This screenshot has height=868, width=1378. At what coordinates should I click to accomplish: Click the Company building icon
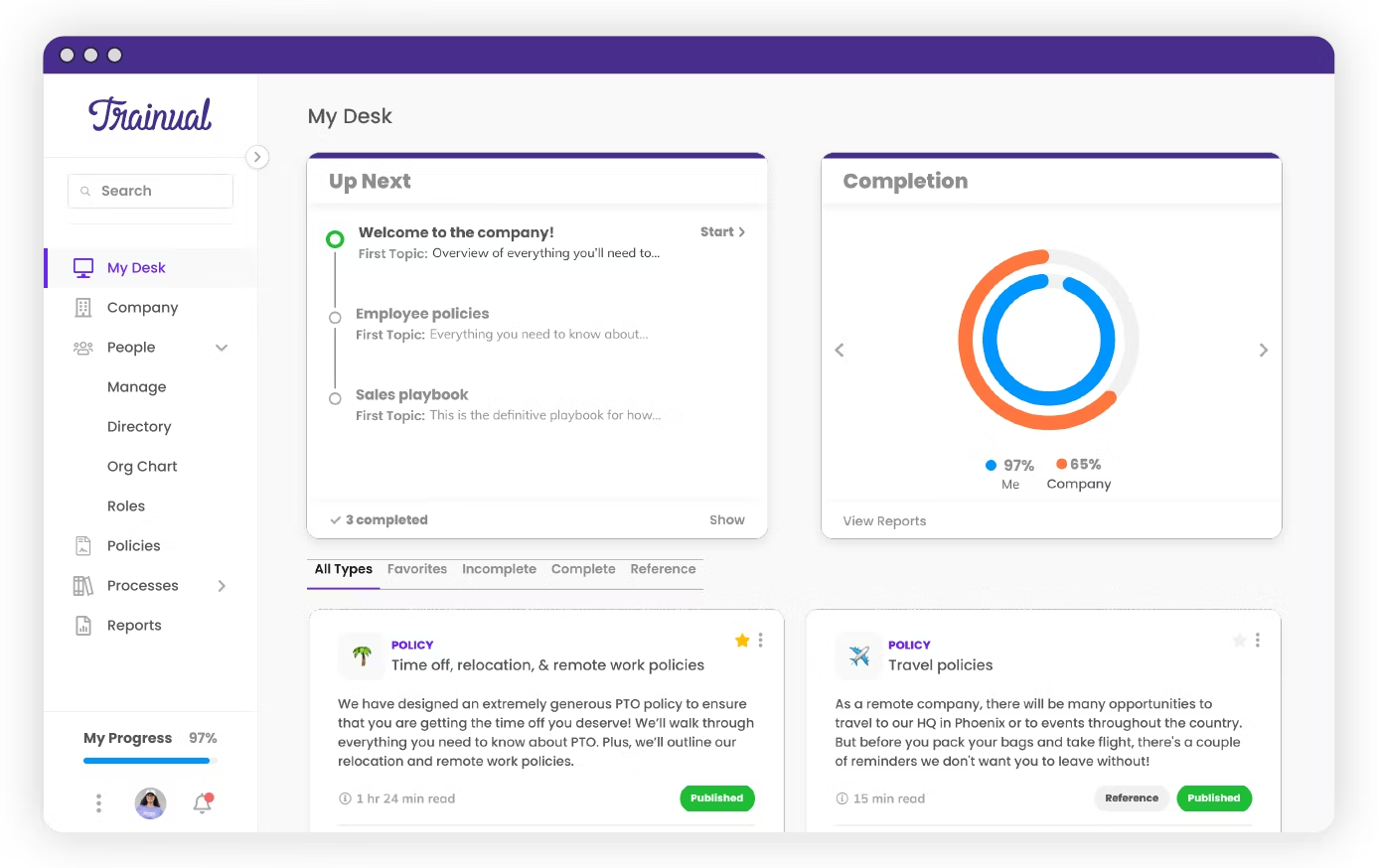tap(83, 308)
